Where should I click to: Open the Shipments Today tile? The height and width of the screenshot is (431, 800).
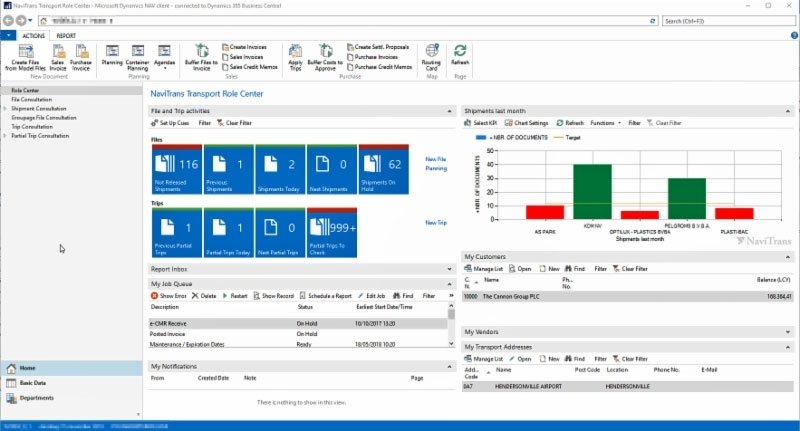tap(280, 169)
